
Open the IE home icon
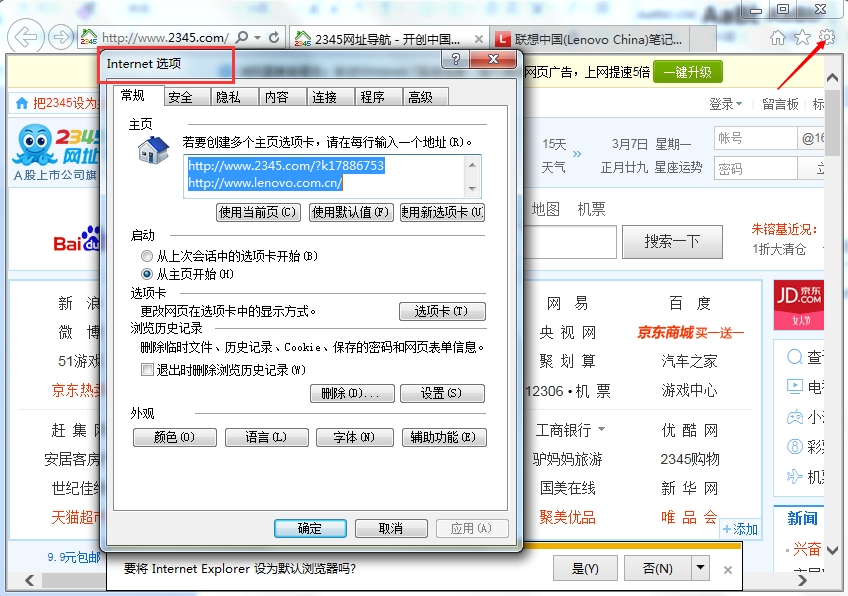[778, 37]
